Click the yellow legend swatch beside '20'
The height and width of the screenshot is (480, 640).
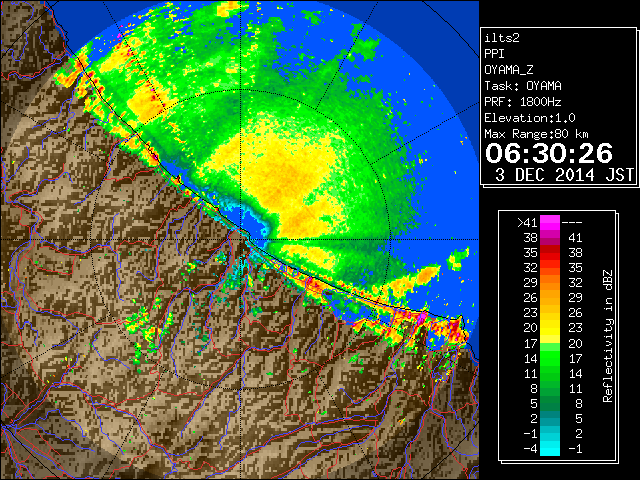[550, 328]
